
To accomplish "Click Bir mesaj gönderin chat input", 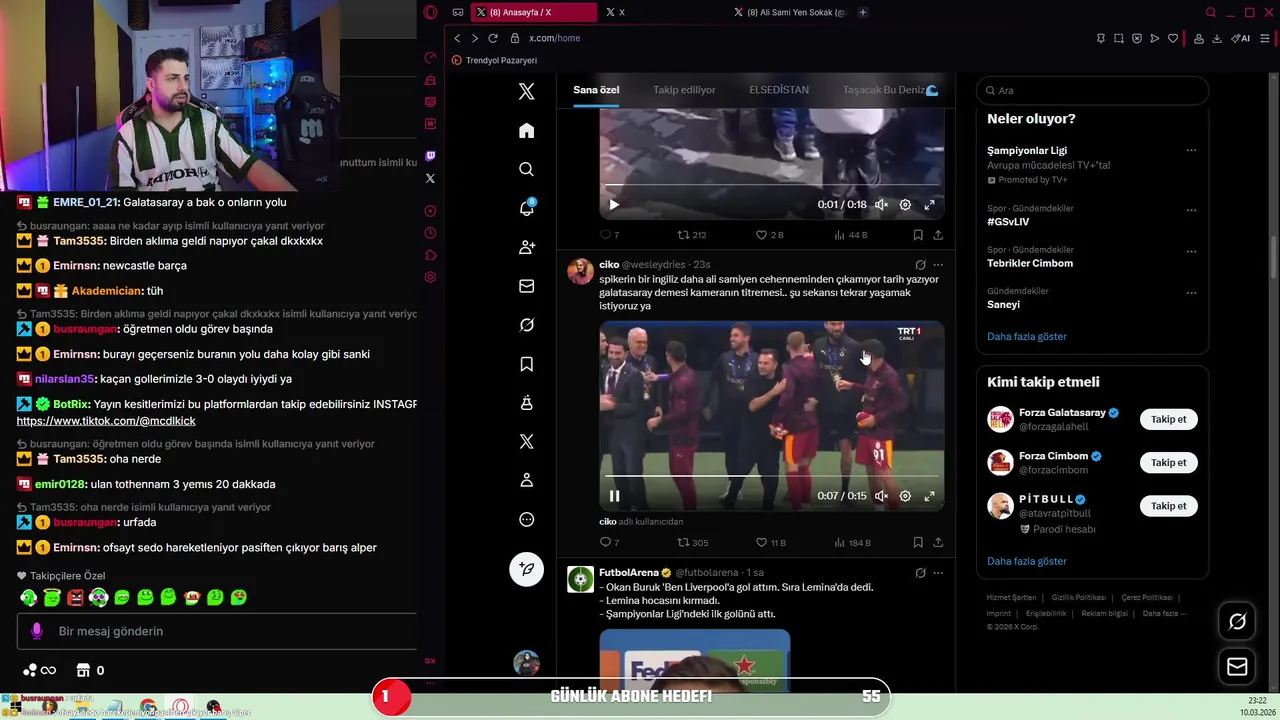I will tap(216, 631).
